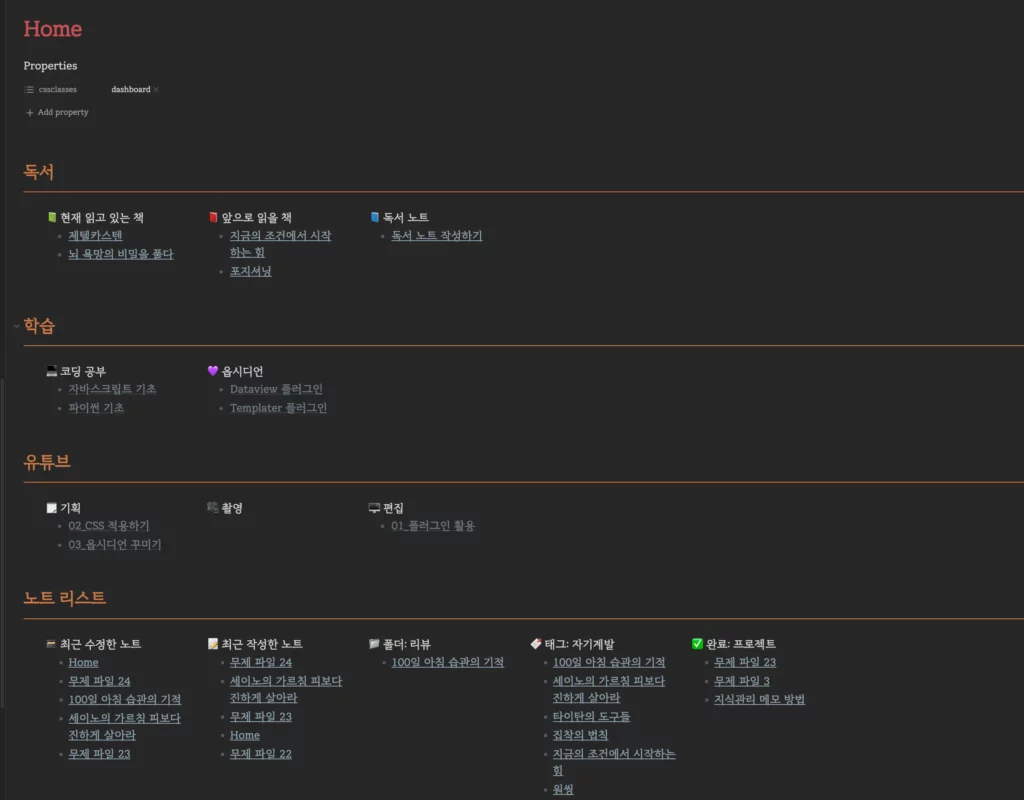Collapse the 학습 heading section
Screen dimensions: 1024x800
click(x=16, y=326)
